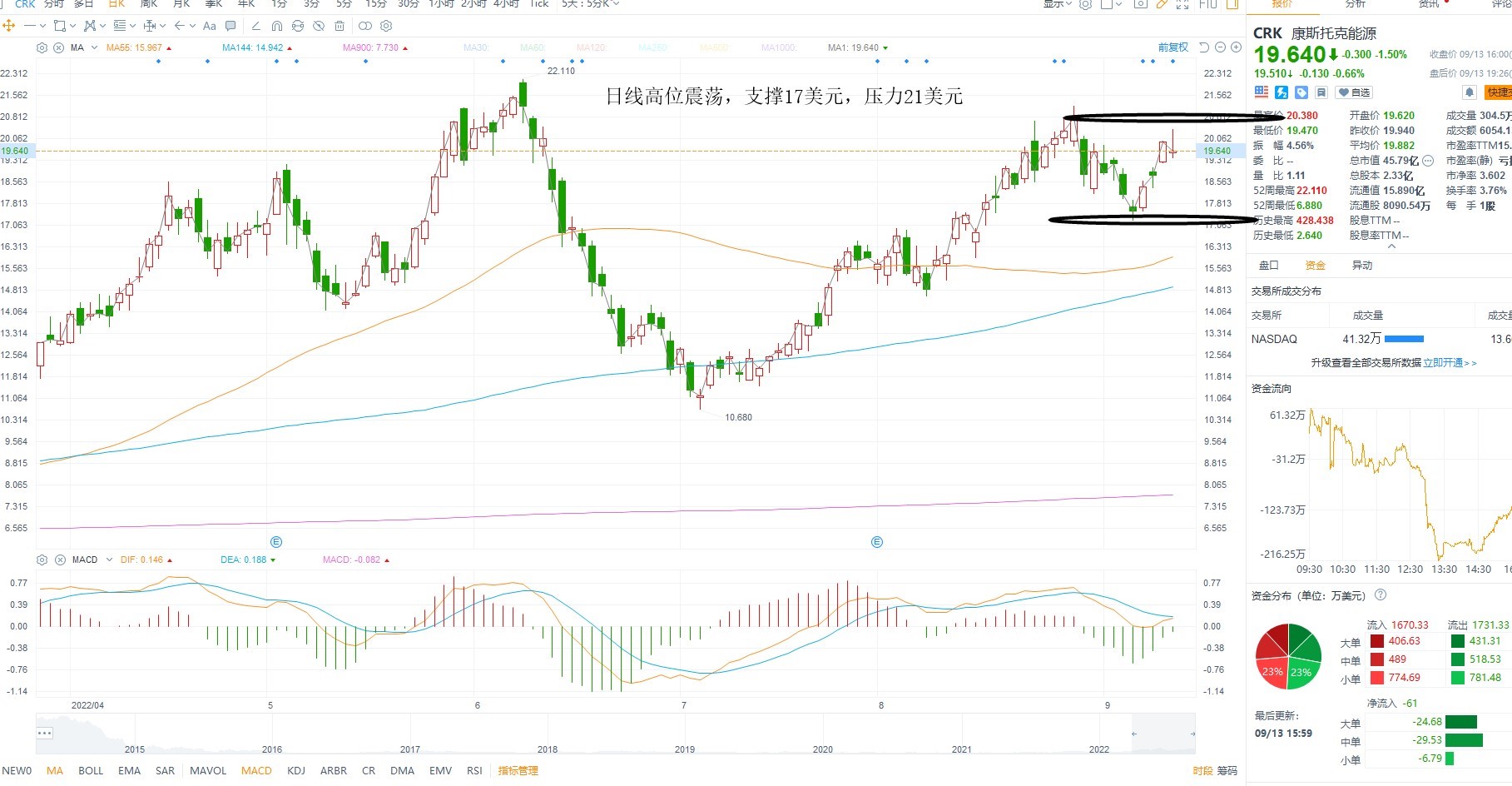Select the KDJ indicator tab
The image size is (1512, 786).
coord(296,770)
